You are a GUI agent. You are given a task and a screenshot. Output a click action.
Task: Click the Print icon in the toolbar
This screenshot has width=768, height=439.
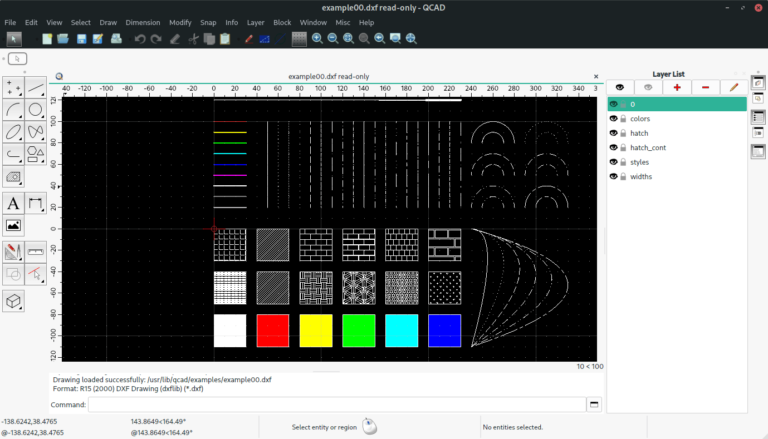tap(116, 39)
